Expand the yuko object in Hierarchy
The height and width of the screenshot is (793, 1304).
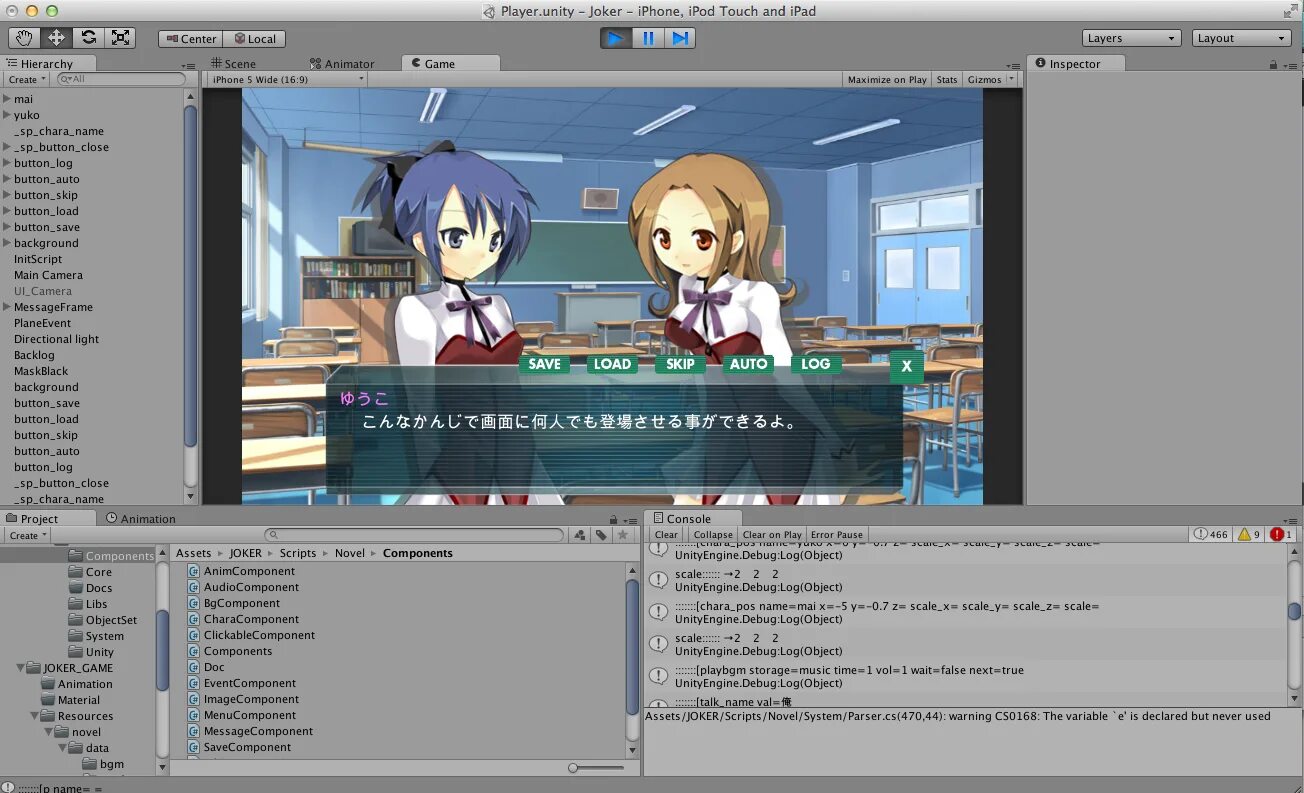(x=7, y=115)
